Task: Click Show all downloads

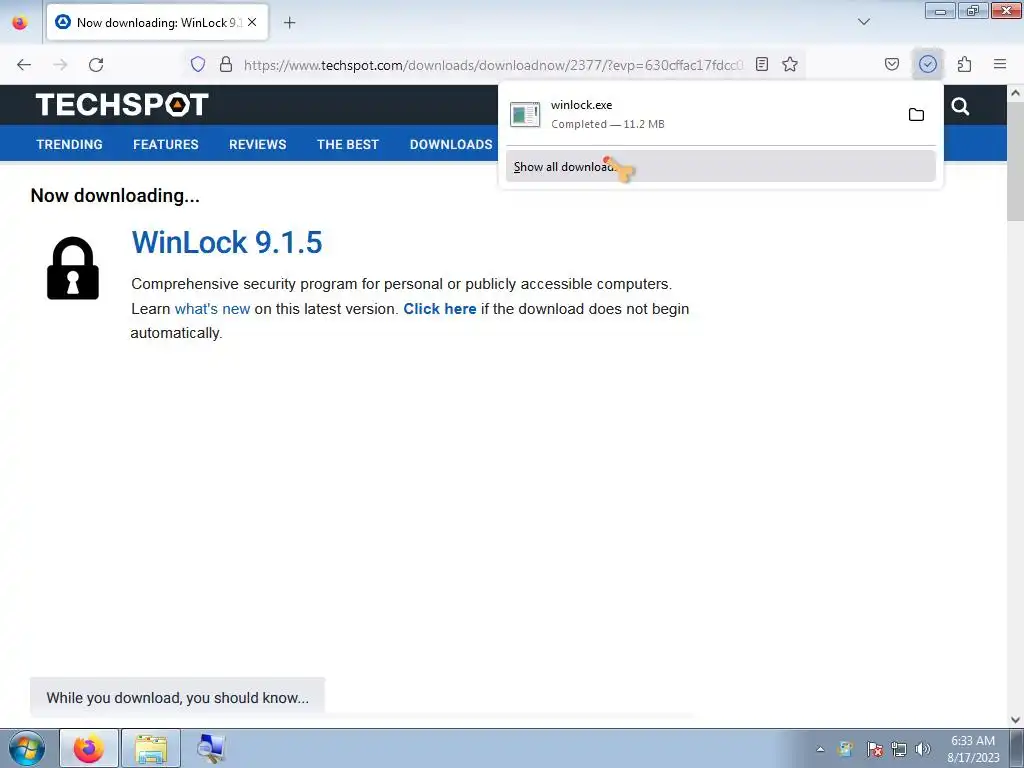Action: (x=720, y=167)
